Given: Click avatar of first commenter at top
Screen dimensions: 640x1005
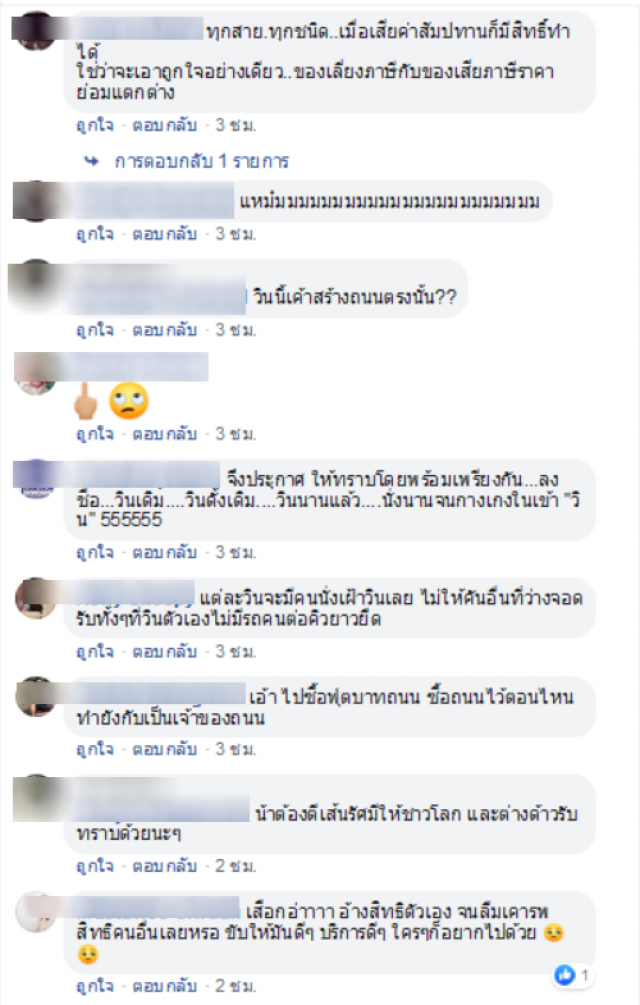Looking at the screenshot, I should pos(35,30).
